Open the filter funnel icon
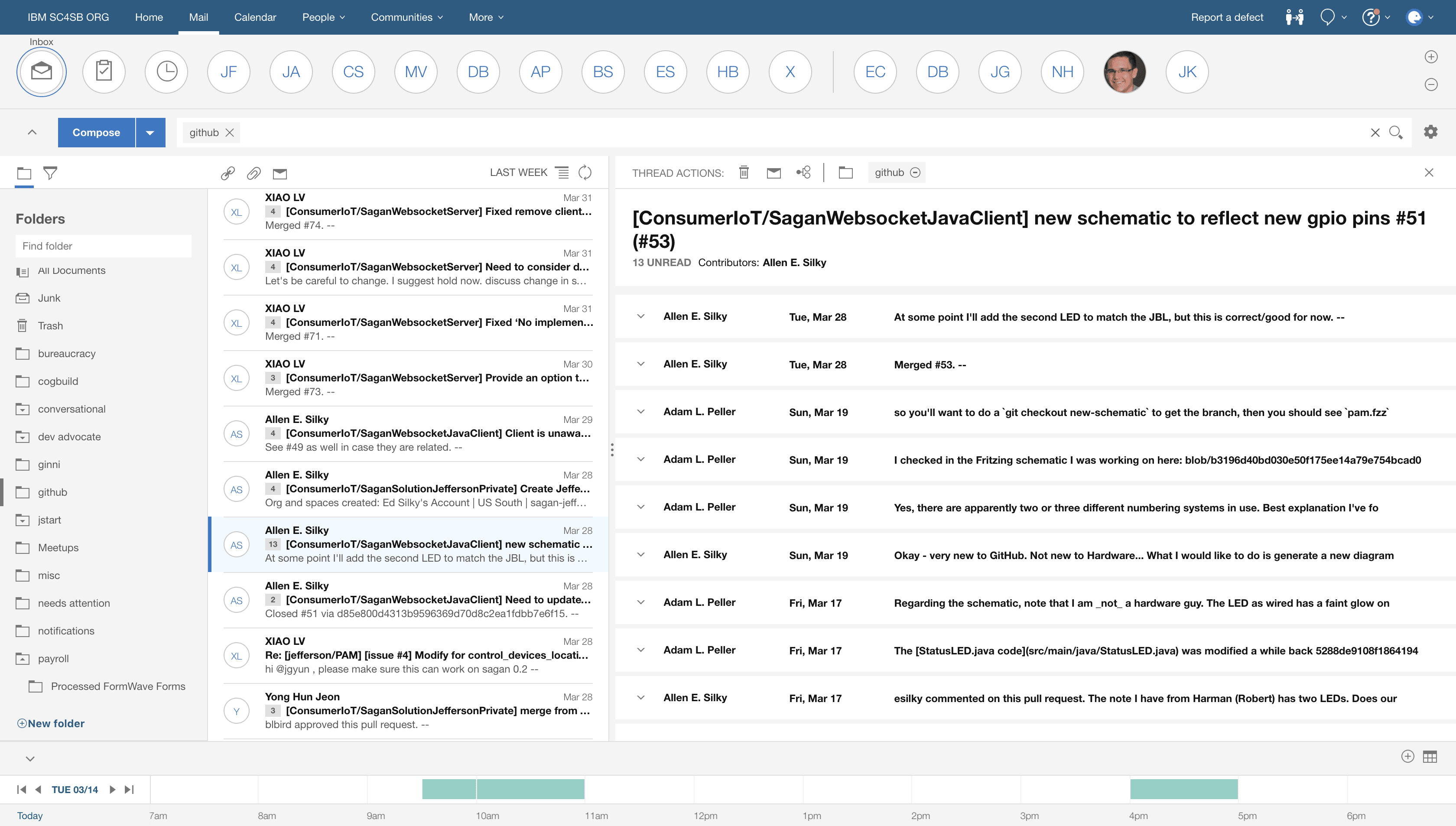The image size is (1456, 826). tap(50, 173)
